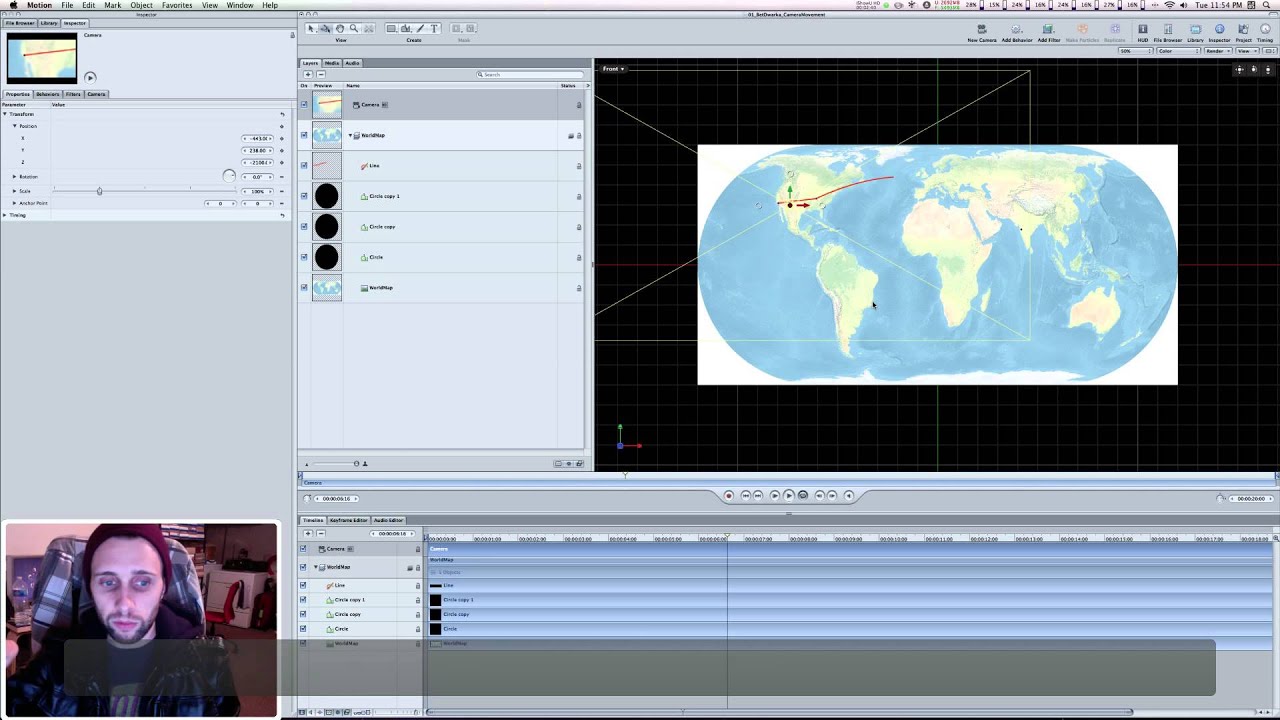Open the Render dropdown above canvas
Viewport: 1280px width, 720px height.
(1217, 51)
